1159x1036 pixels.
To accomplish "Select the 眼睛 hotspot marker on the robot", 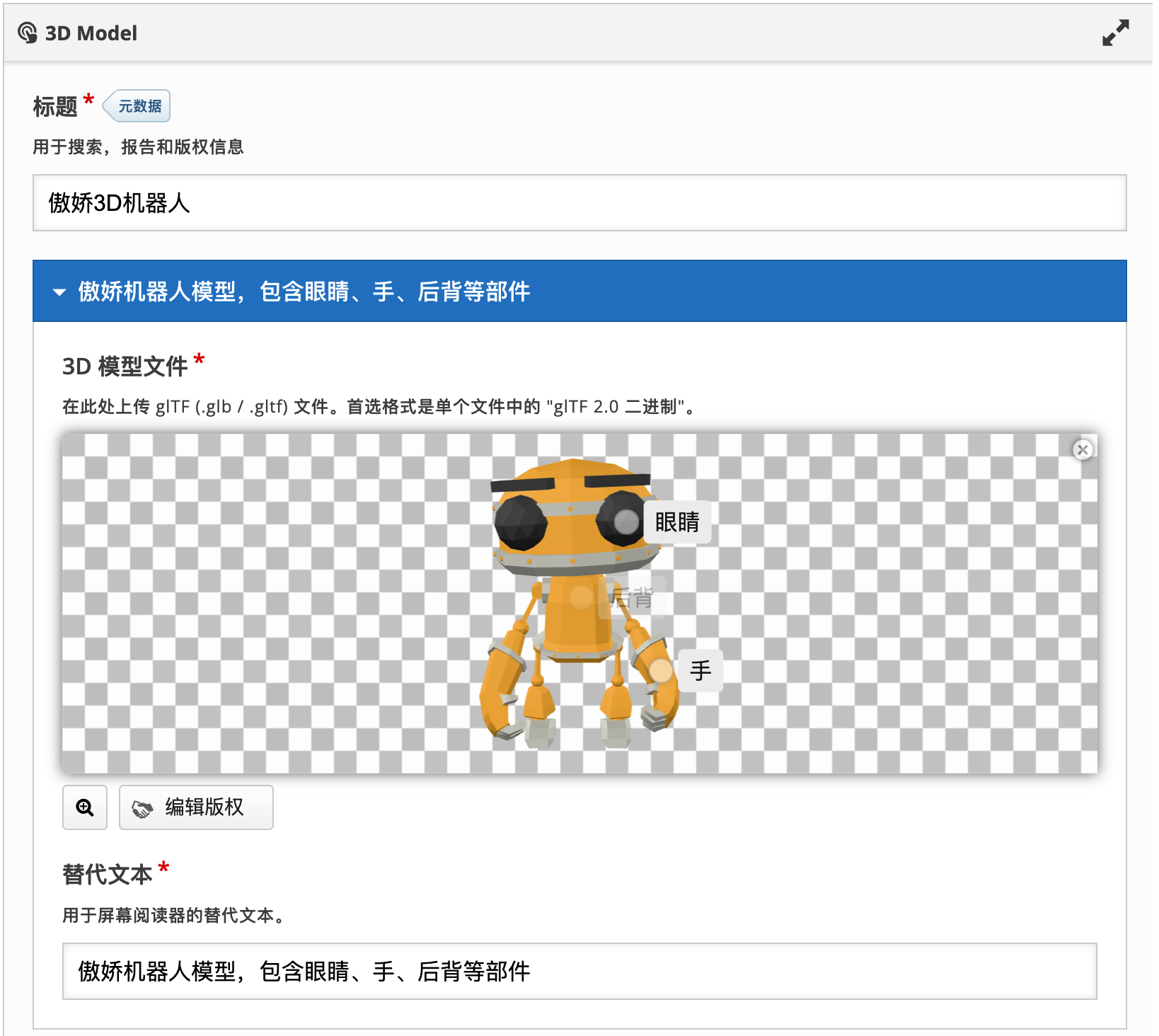I will [625, 523].
